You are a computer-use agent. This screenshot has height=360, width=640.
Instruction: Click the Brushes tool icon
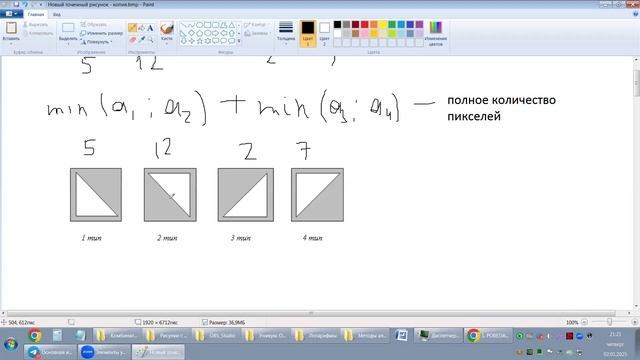click(167, 29)
